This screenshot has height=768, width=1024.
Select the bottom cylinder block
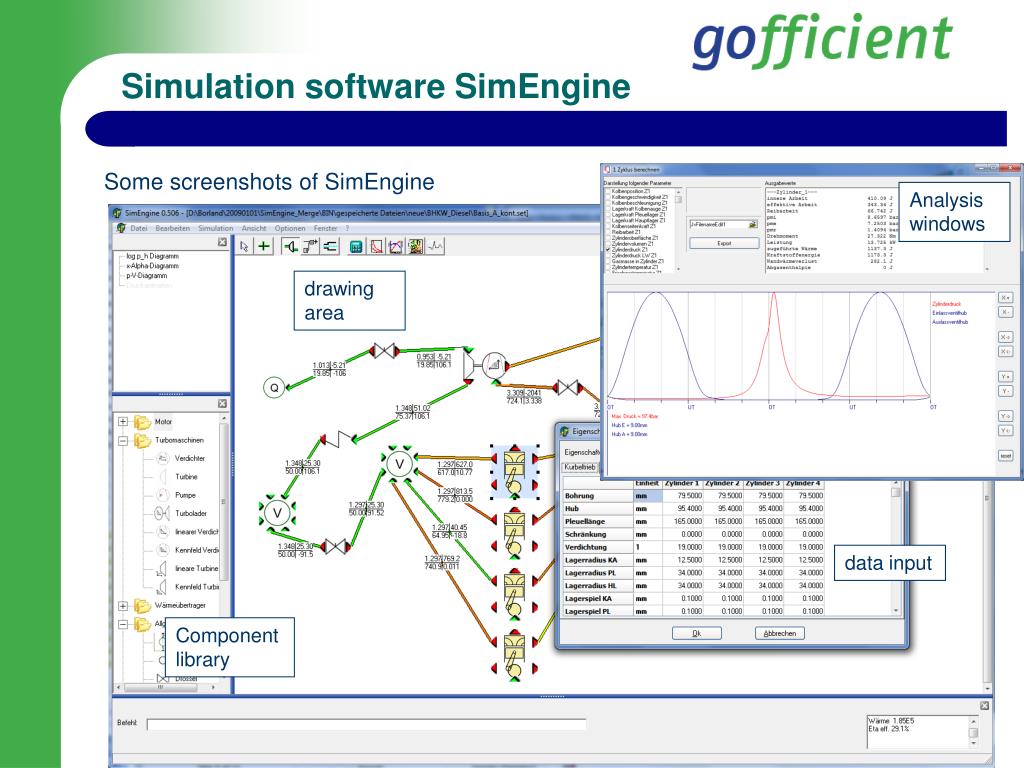click(515, 654)
